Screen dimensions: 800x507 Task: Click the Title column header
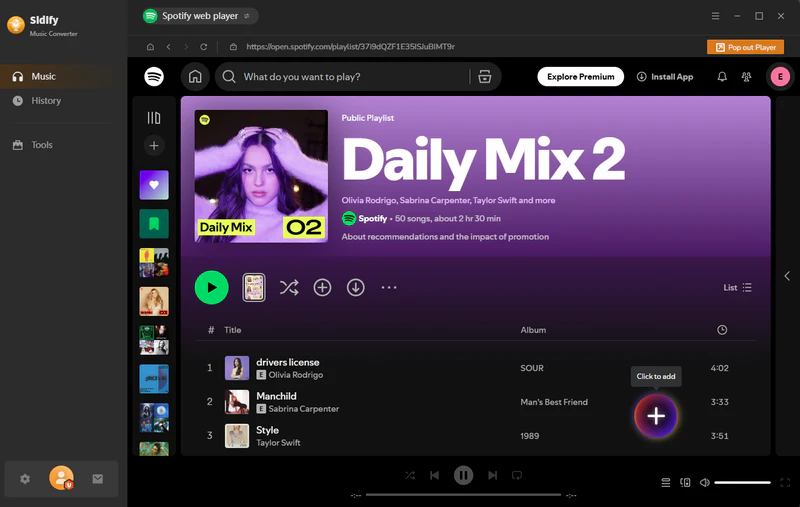pyautogui.click(x=233, y=330)
